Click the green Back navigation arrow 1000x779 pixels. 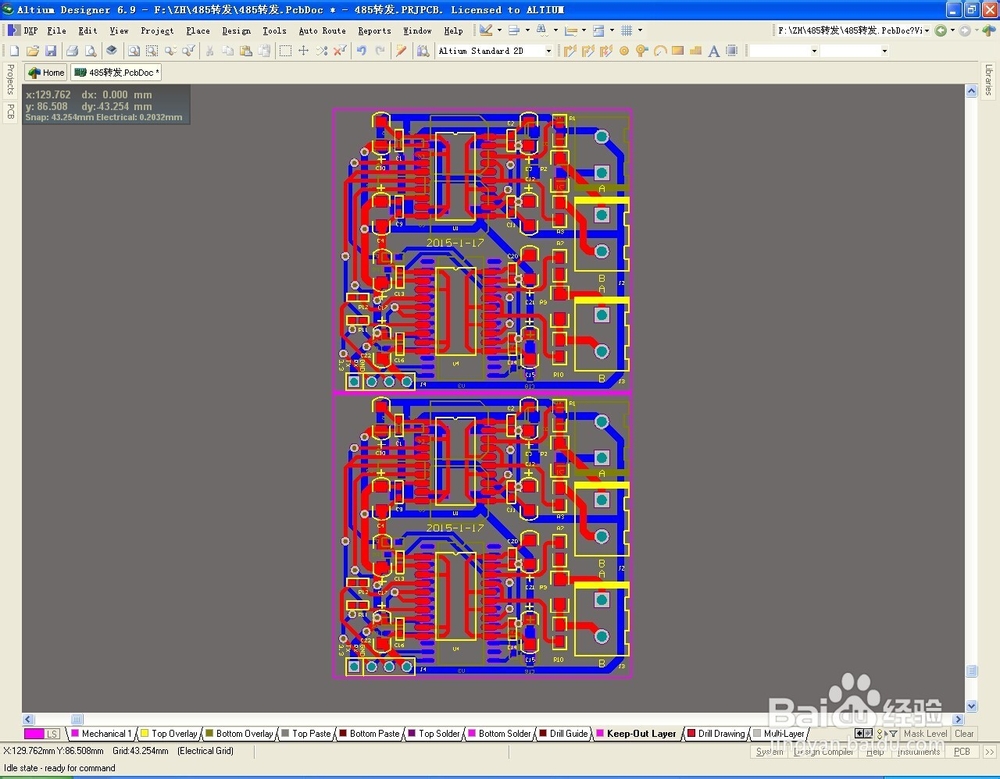click(x=941, y=30)
